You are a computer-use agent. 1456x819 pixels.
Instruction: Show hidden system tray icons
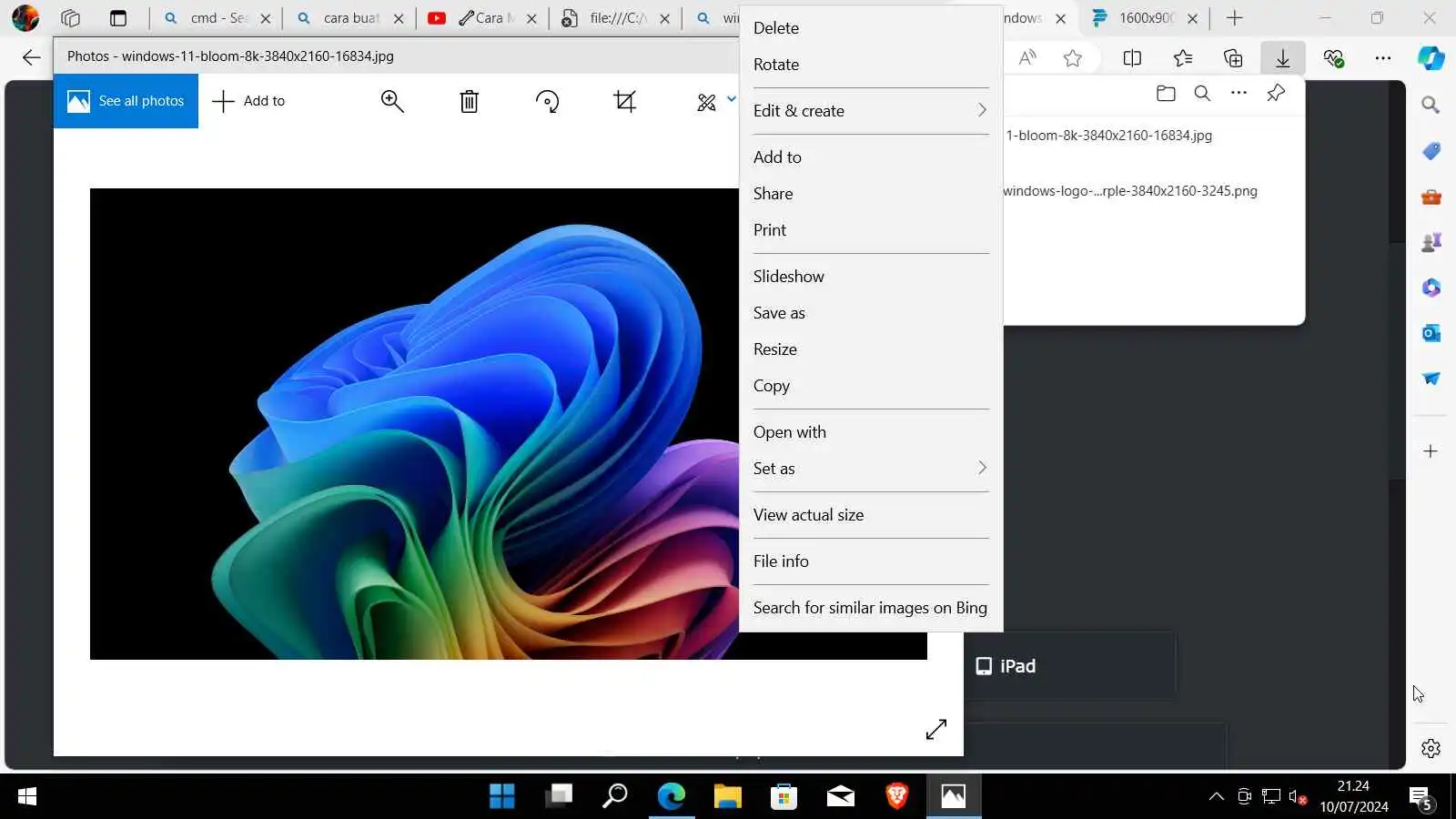tap(1216, 797)
